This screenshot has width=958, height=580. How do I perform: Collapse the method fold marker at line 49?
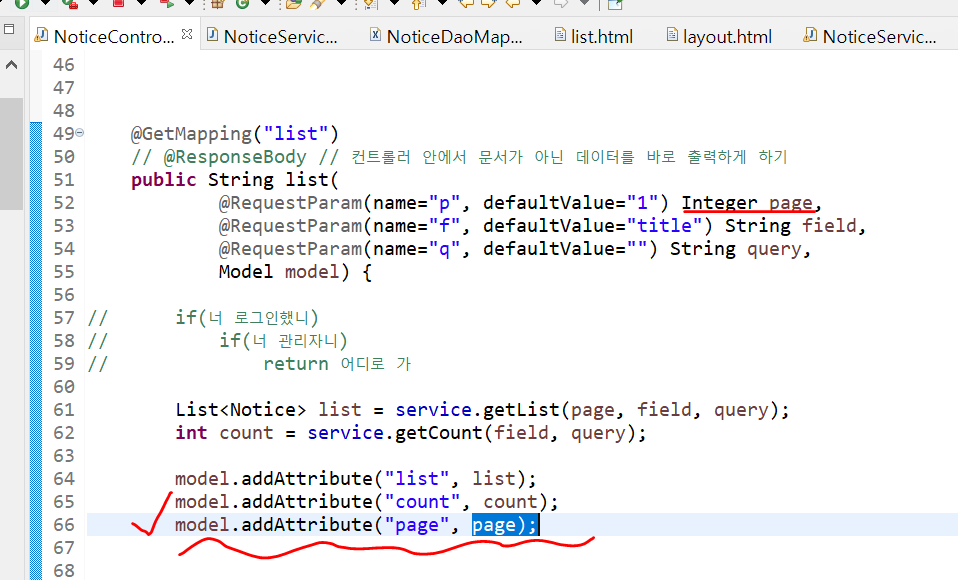(x=79, y=133)
